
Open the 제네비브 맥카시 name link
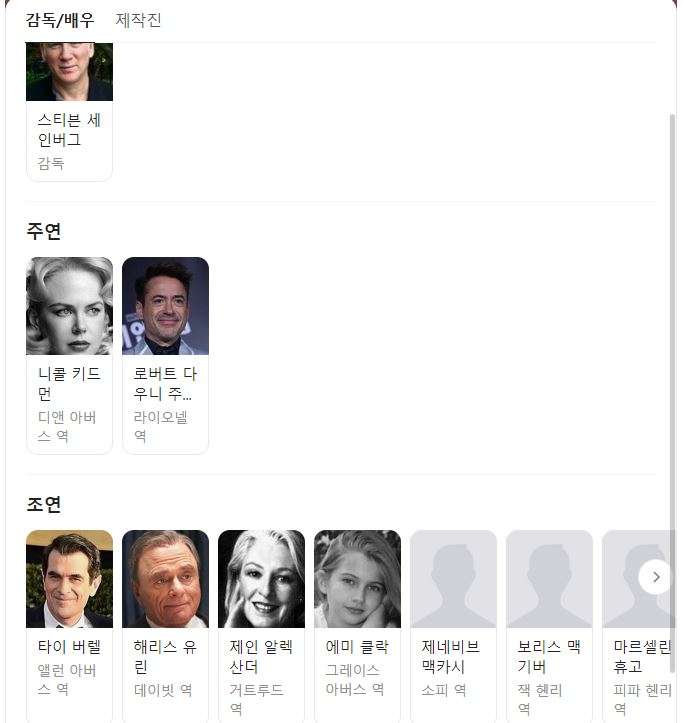450,656
